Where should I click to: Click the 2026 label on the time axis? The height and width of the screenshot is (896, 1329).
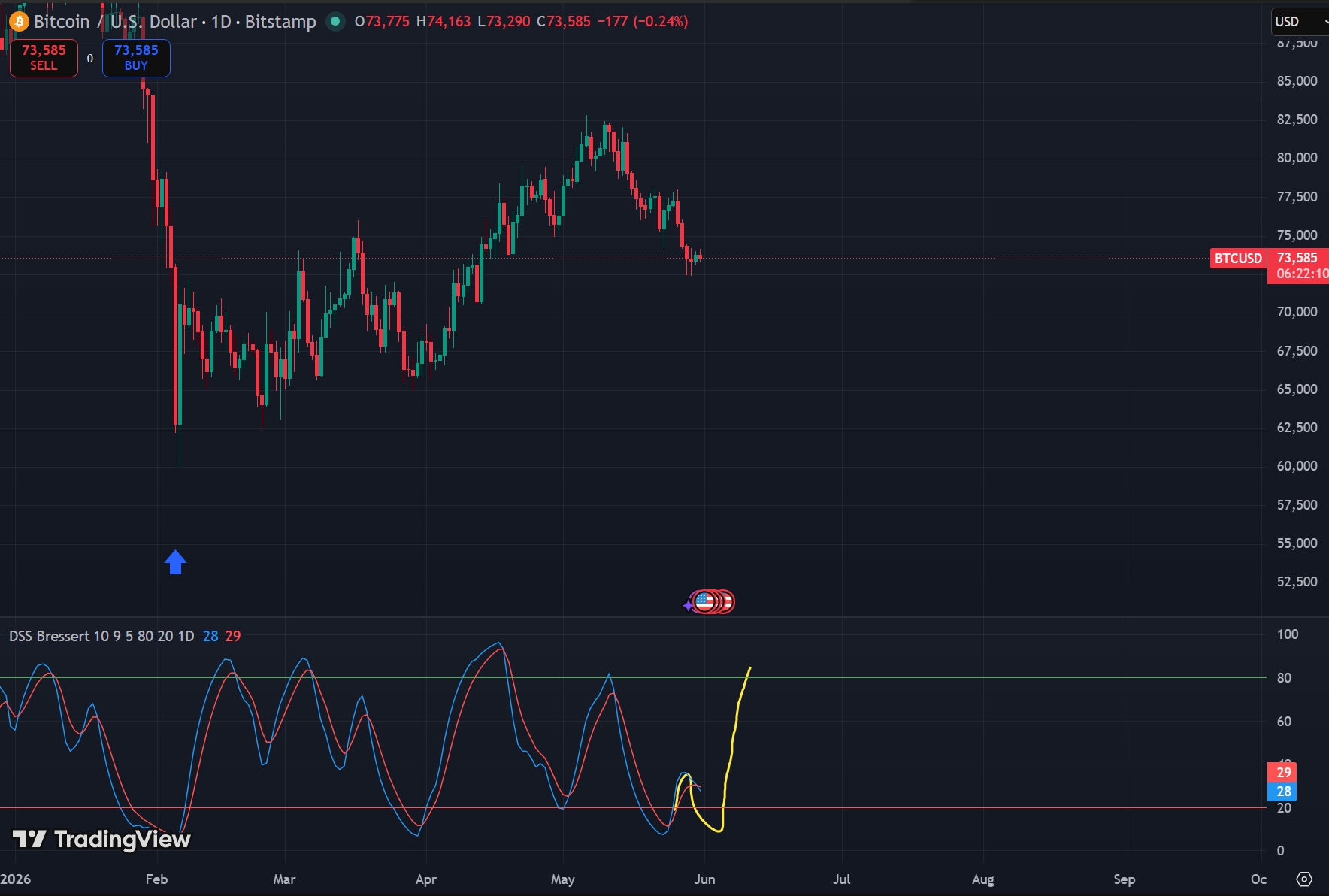pos(15,879)
